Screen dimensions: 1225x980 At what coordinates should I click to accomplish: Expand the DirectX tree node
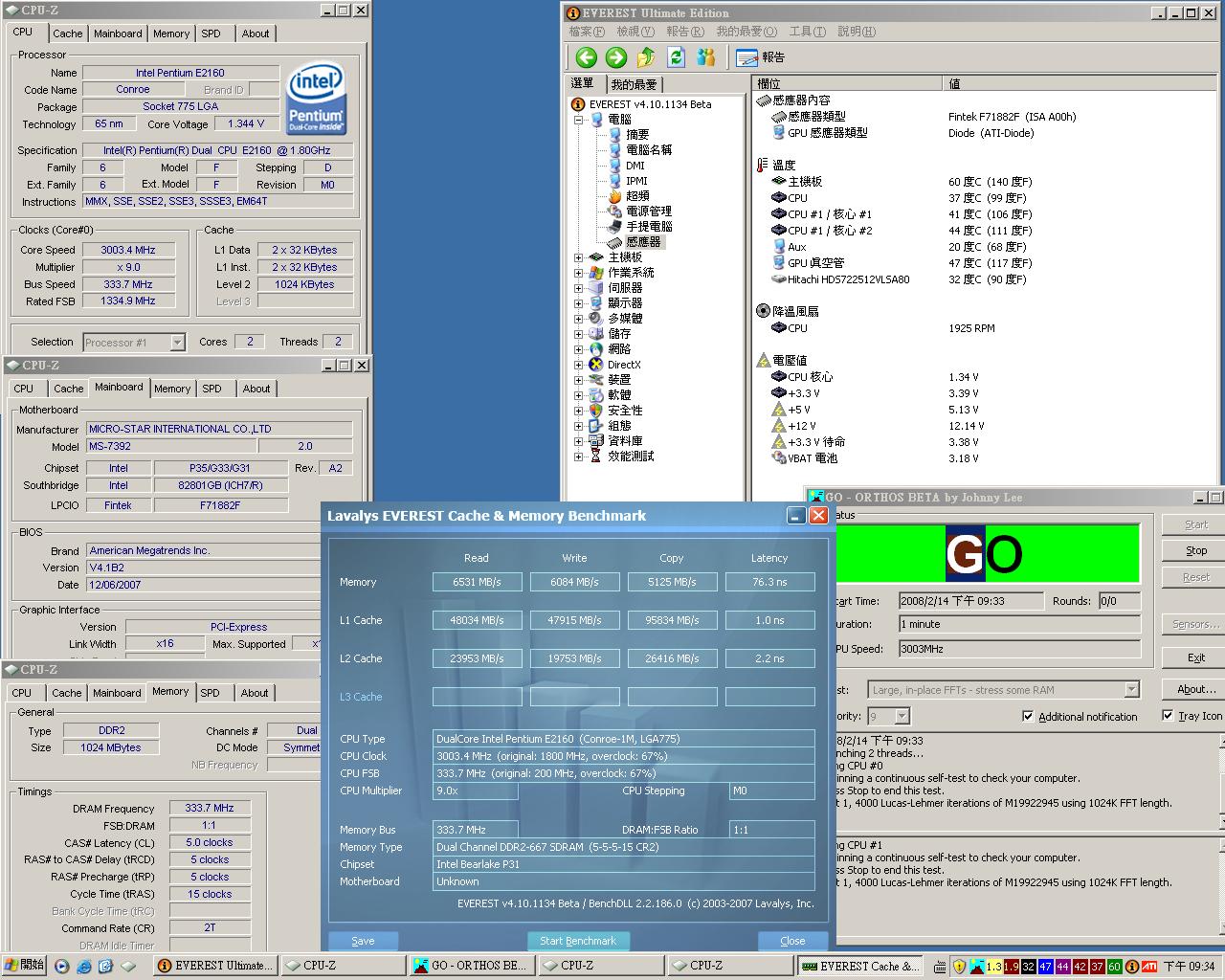(x=578, y=365)
